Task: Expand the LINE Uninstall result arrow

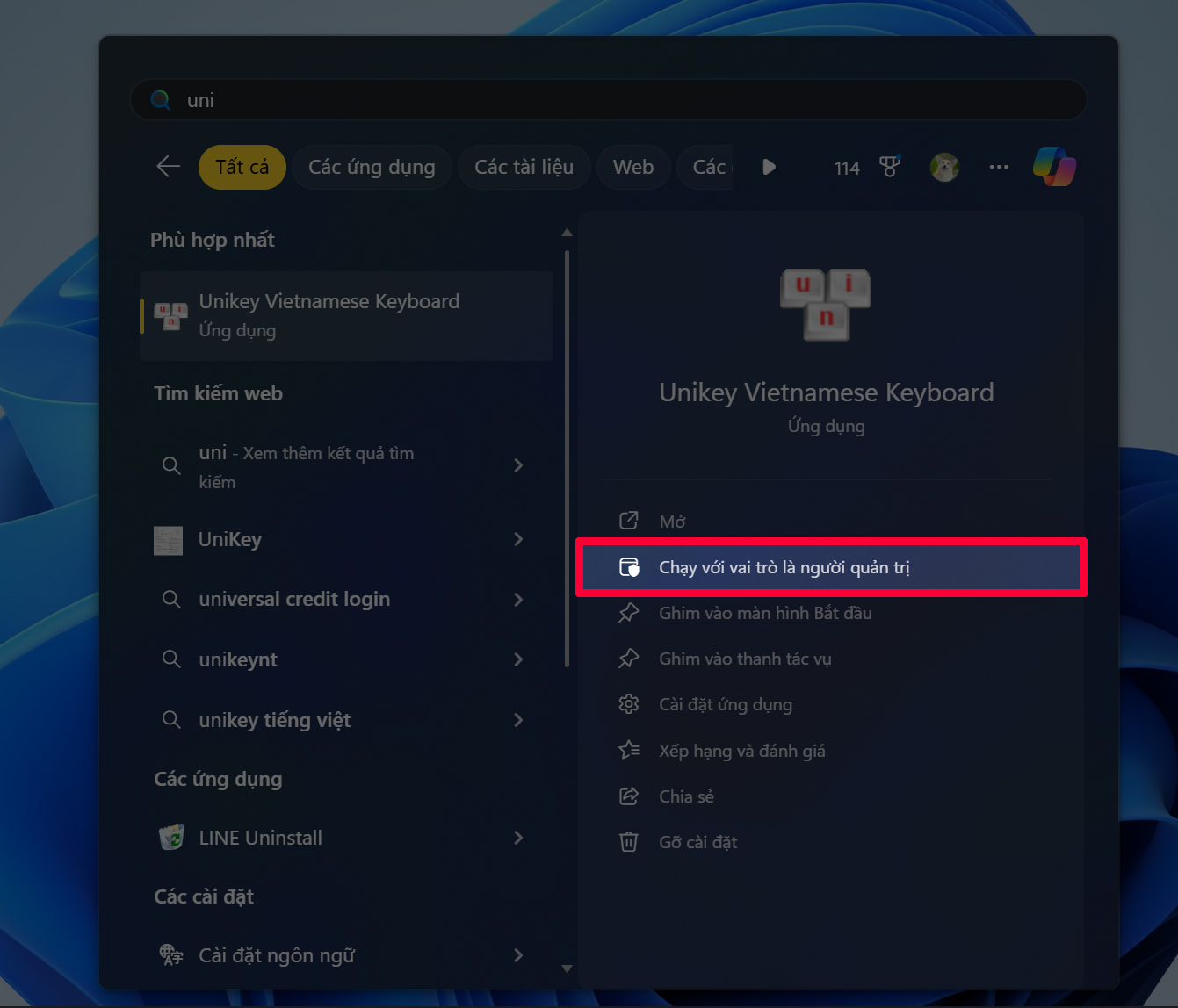Action: pyautogui.click(x=518, y=838)
